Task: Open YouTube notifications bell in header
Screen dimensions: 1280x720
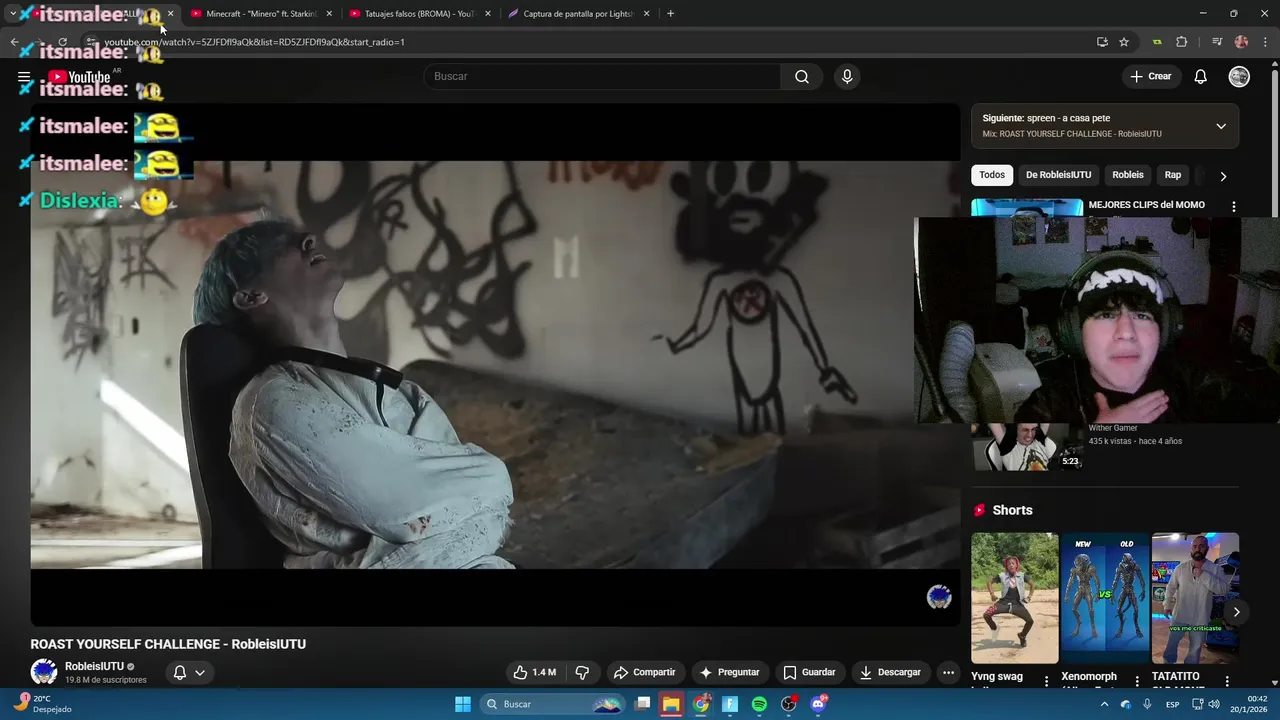Action: pyautogui.click(x=1201, y=77)
